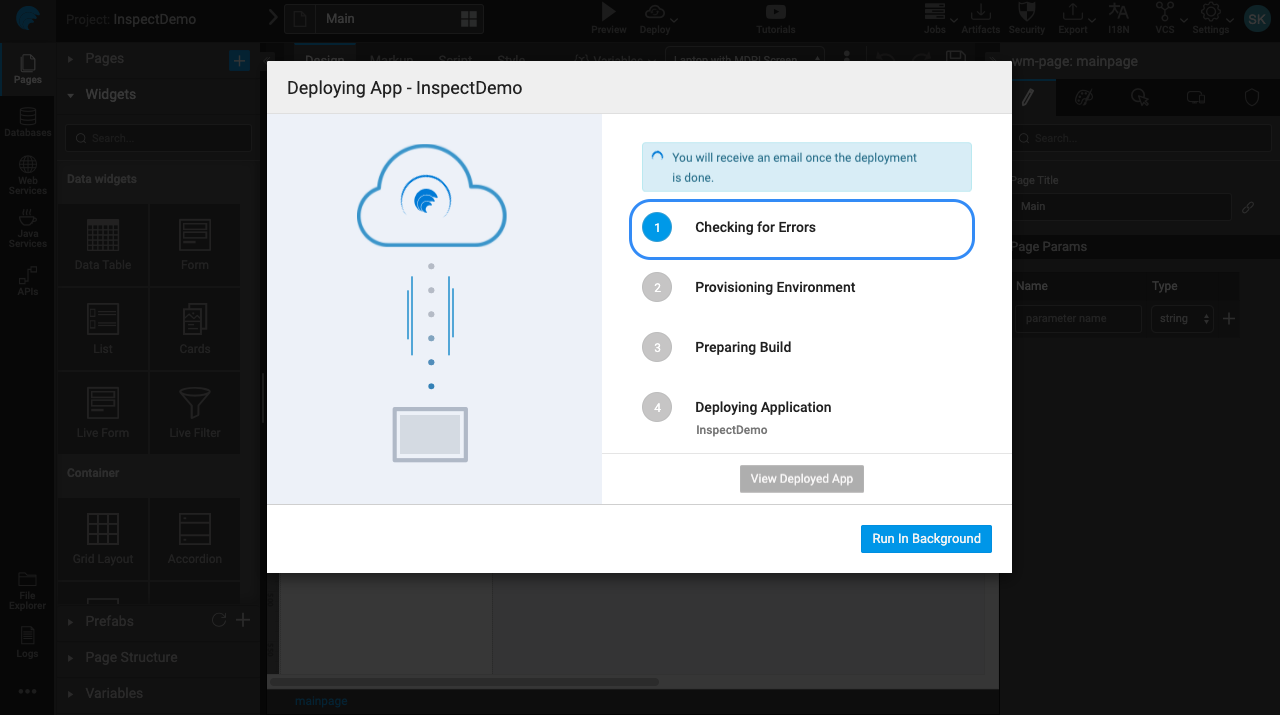Expand the Prefabs section
This screenshot has height=715, width=1280.
108,621
